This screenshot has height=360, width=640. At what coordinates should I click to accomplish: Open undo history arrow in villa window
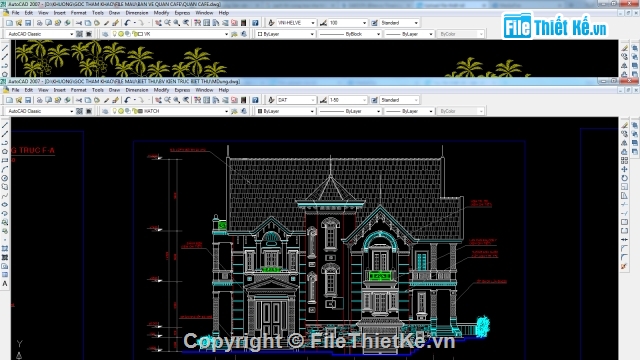click(x=134, y=100)
